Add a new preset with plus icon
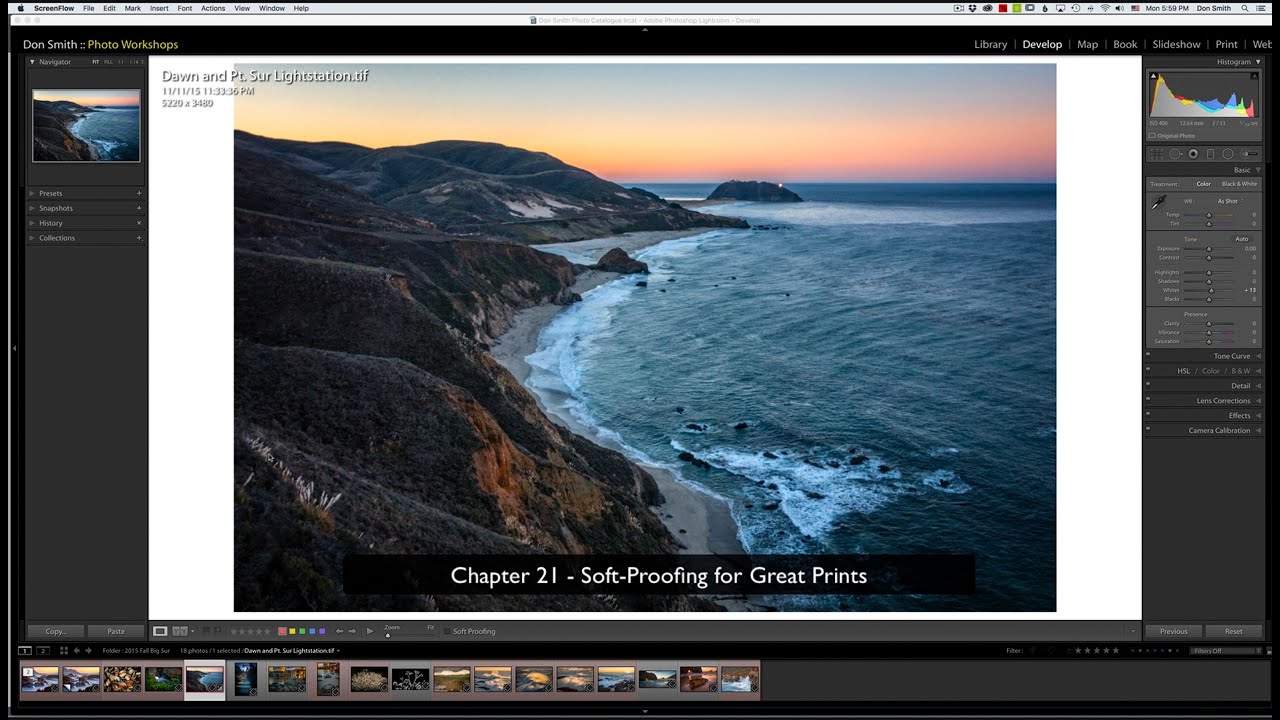 click(139, 193)
